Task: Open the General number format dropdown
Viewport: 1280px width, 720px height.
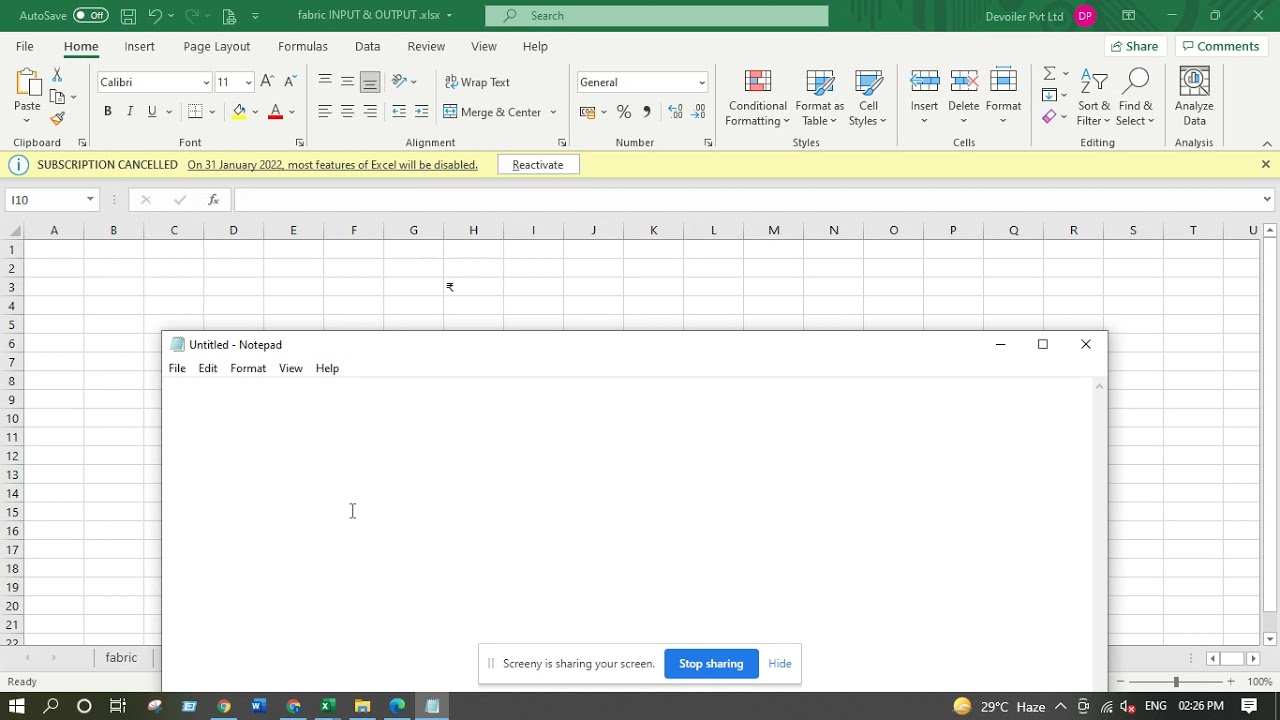Action: tap(701, 82)
